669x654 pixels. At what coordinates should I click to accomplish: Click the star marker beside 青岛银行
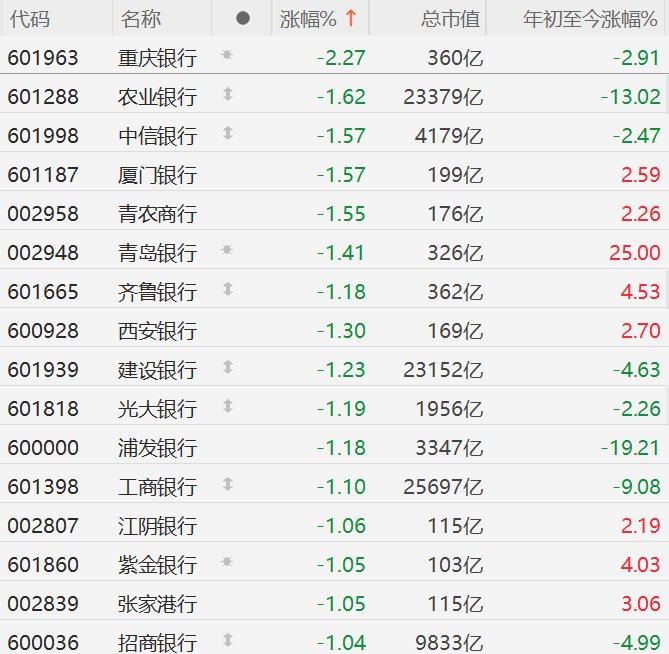[227, 251]
